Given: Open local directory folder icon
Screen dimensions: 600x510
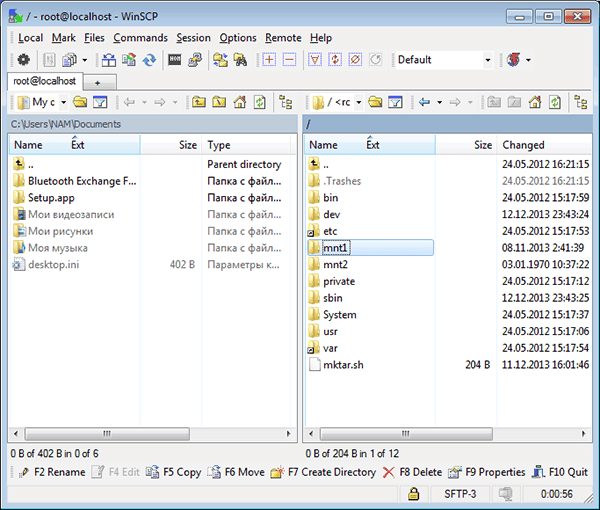Looking at the screenshot, I should point(80,102).
